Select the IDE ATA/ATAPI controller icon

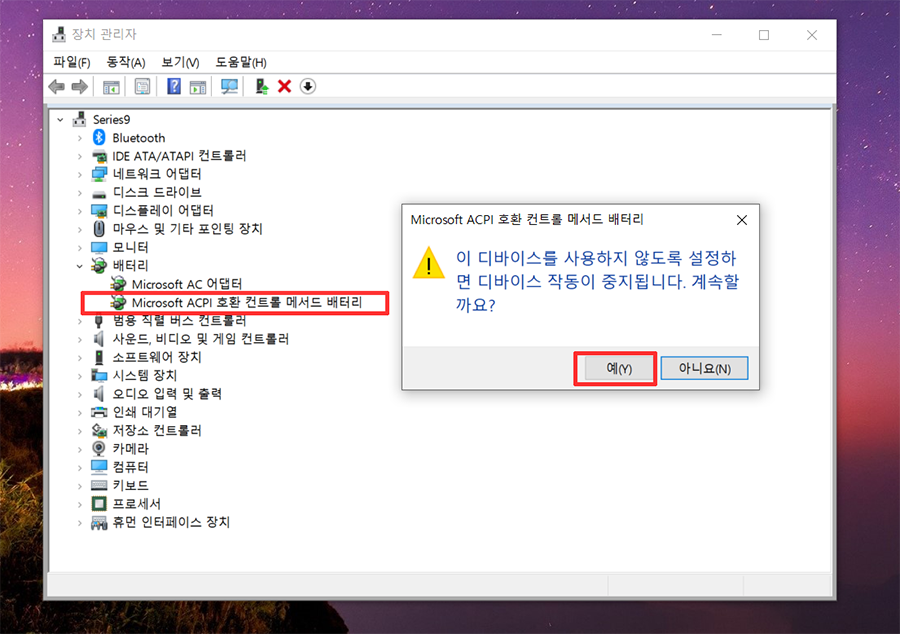[x=99, y=156]
